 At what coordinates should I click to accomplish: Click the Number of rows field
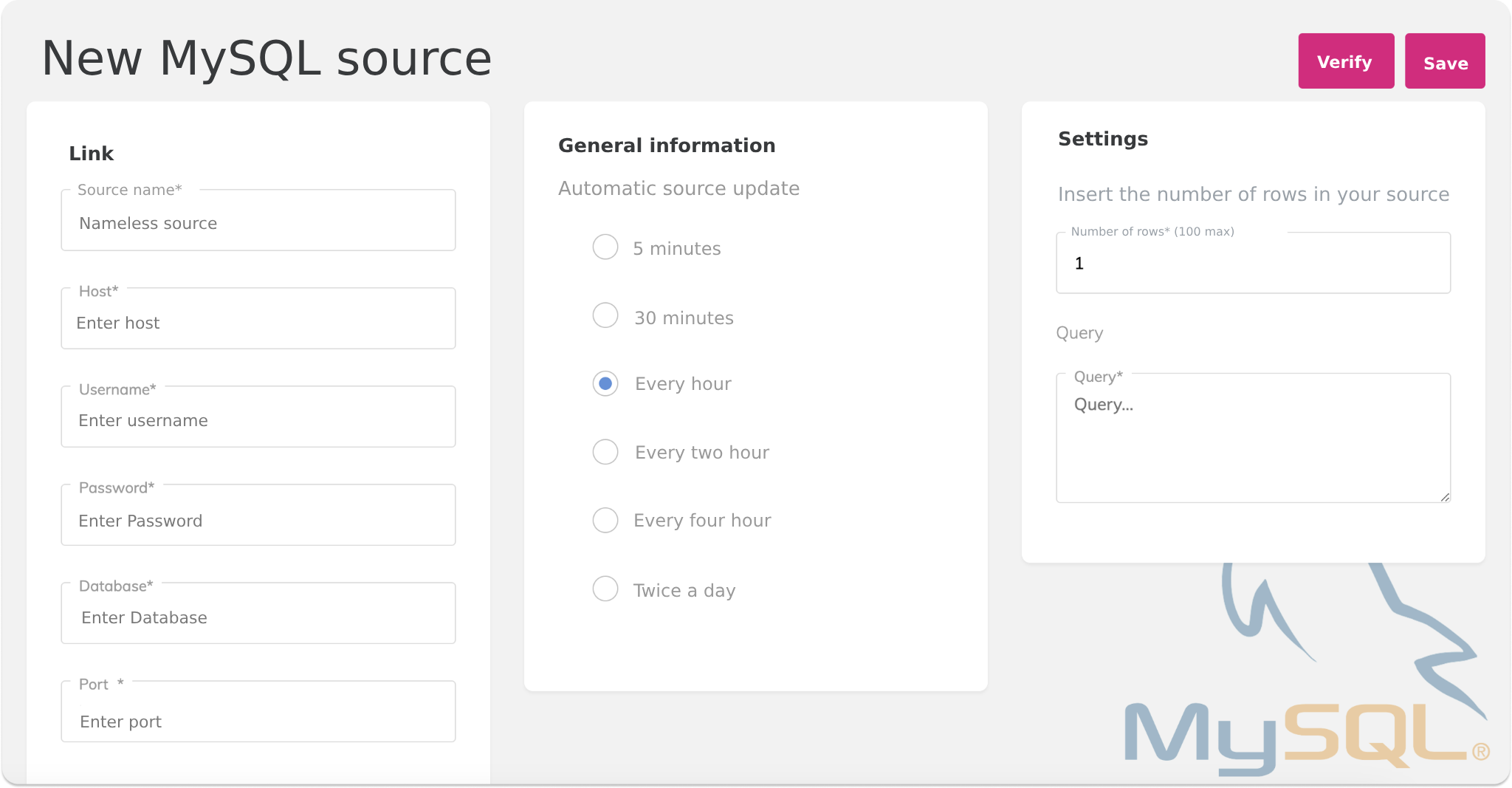[x=1254, y=263]
